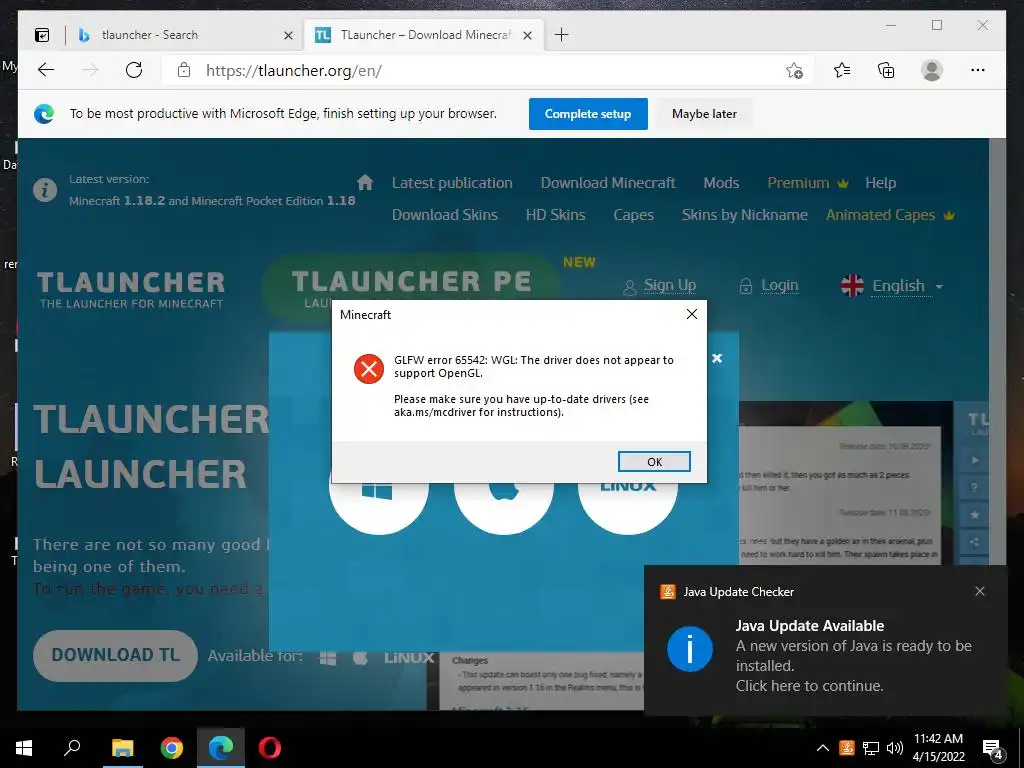1024x768 pixels.
Task: Click the TLAUNCHER logo
Action: pos(131,289)
